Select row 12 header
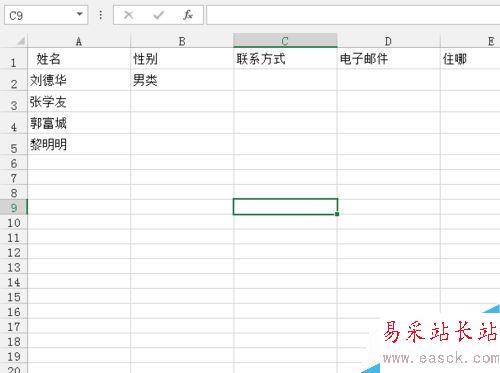 [x=14, y=252]
